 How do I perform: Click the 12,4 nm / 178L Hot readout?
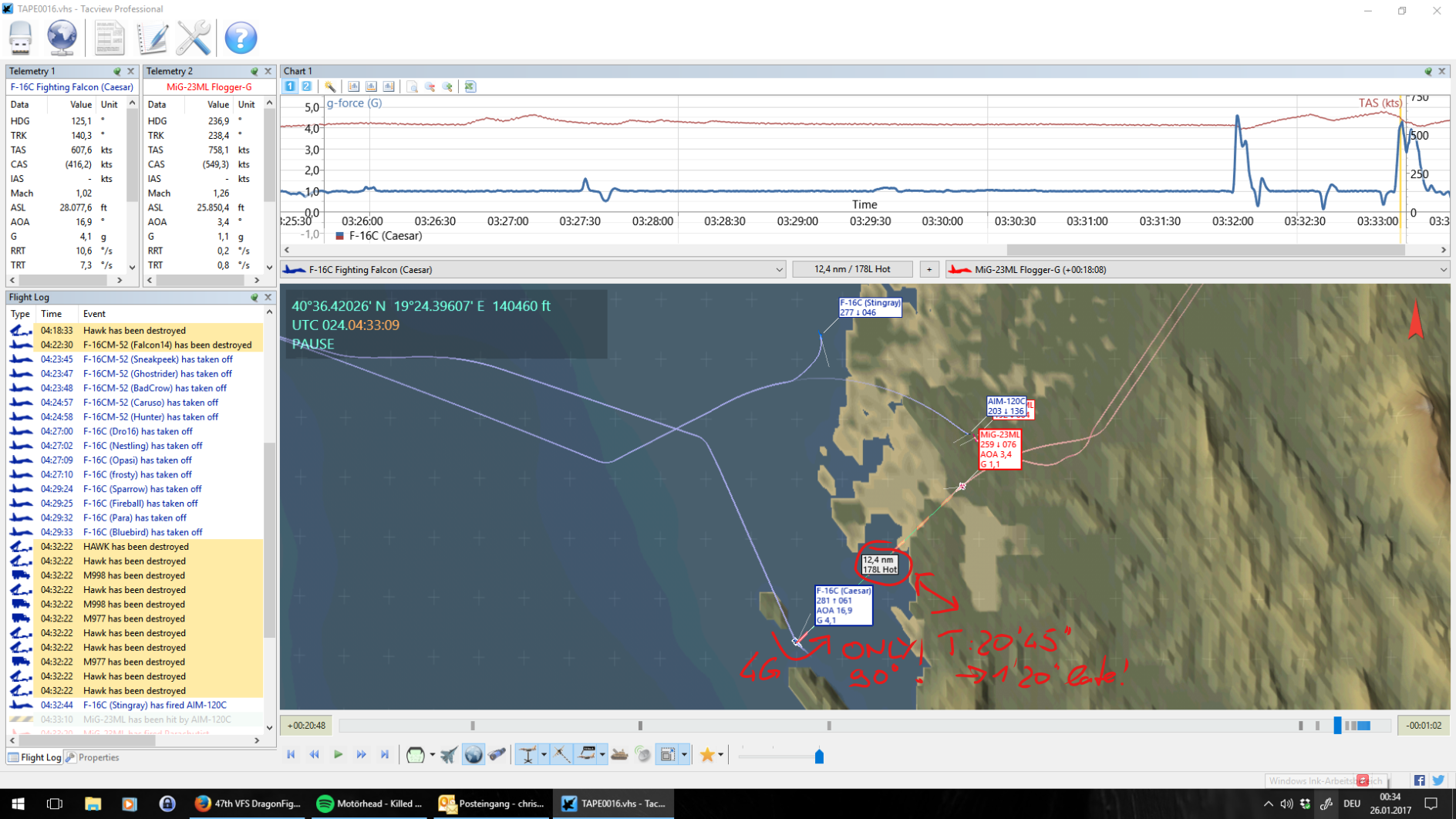pos(852,269)
